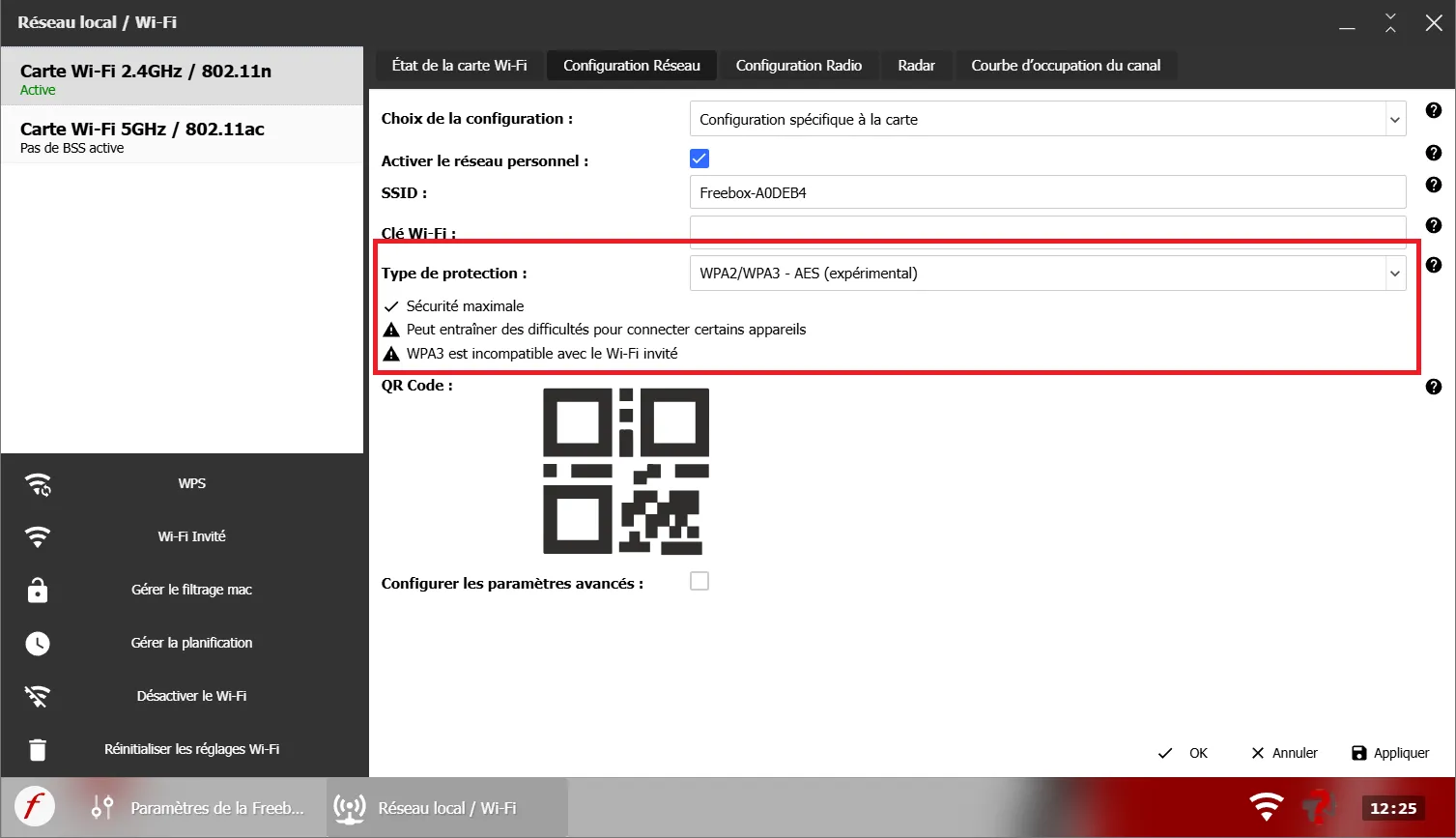Open help icon for the QR Code
The width and height of the screenshot is (1456, 838).
click(1434, 387)
